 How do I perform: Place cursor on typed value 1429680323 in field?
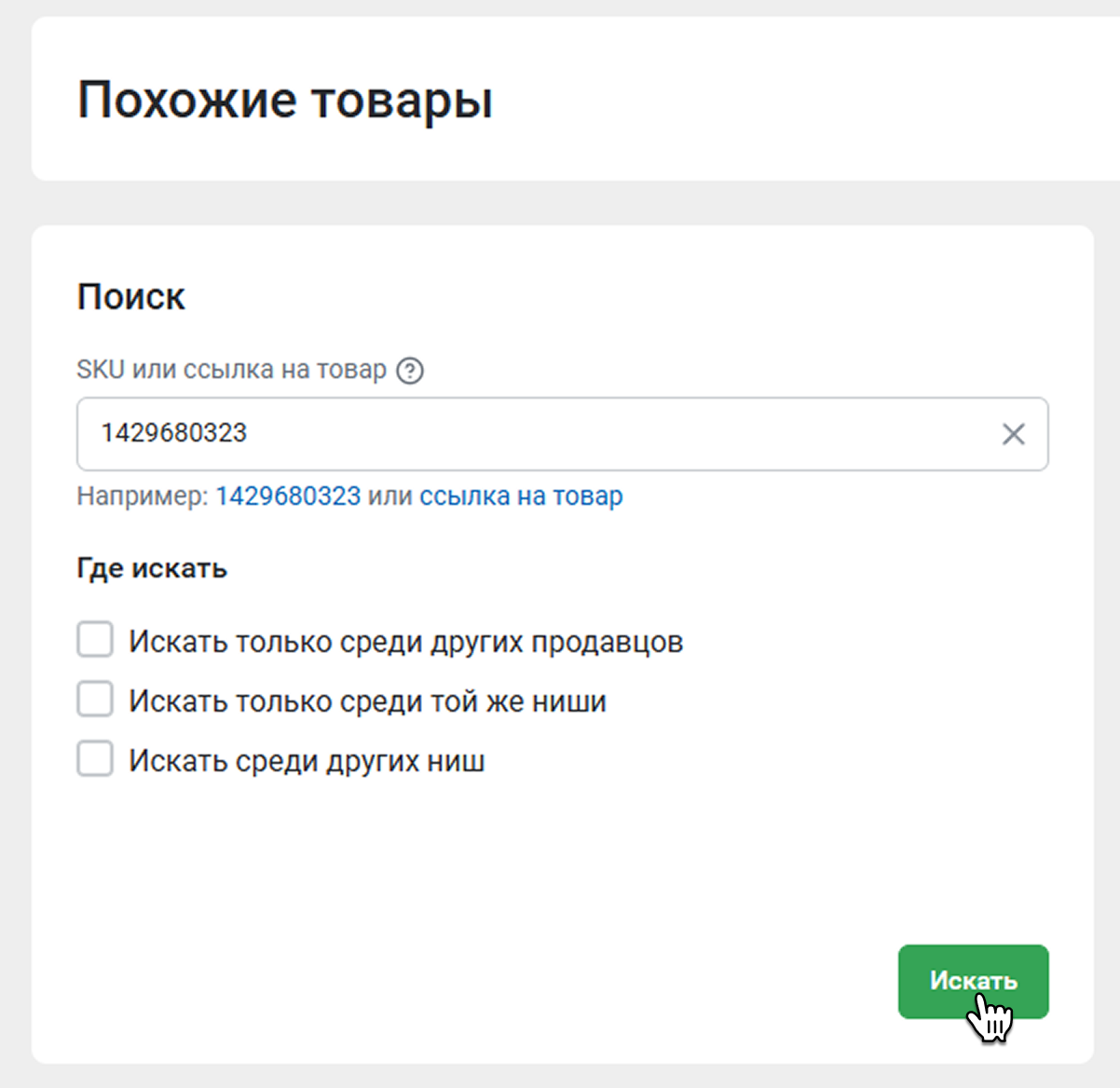coord(174,433)
